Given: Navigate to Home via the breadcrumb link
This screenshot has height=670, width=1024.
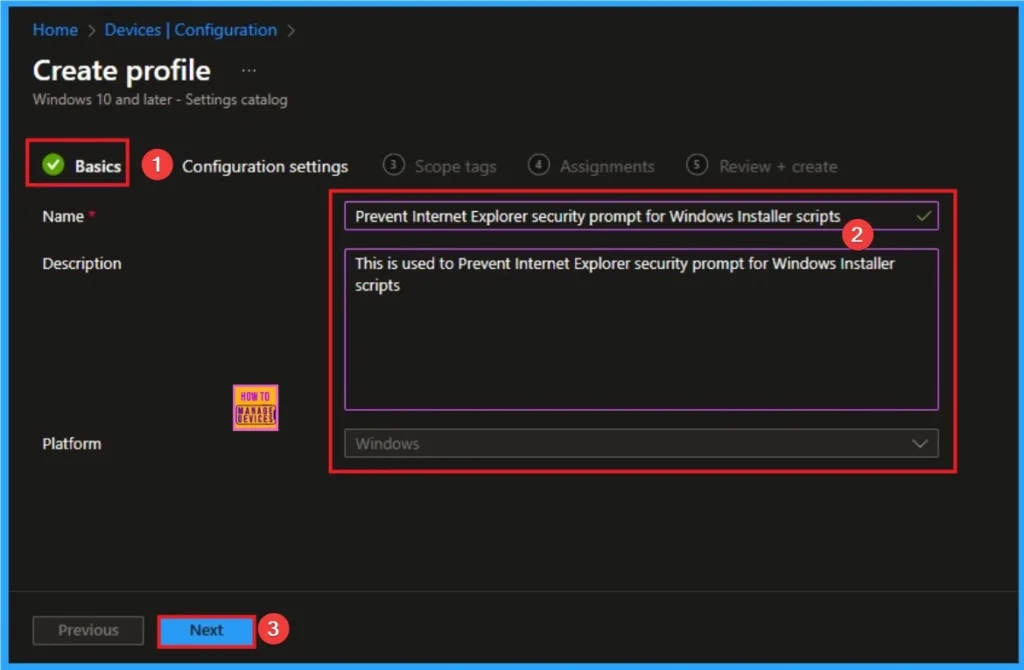Looking at the screenshot, I should (x=55, y=30).
